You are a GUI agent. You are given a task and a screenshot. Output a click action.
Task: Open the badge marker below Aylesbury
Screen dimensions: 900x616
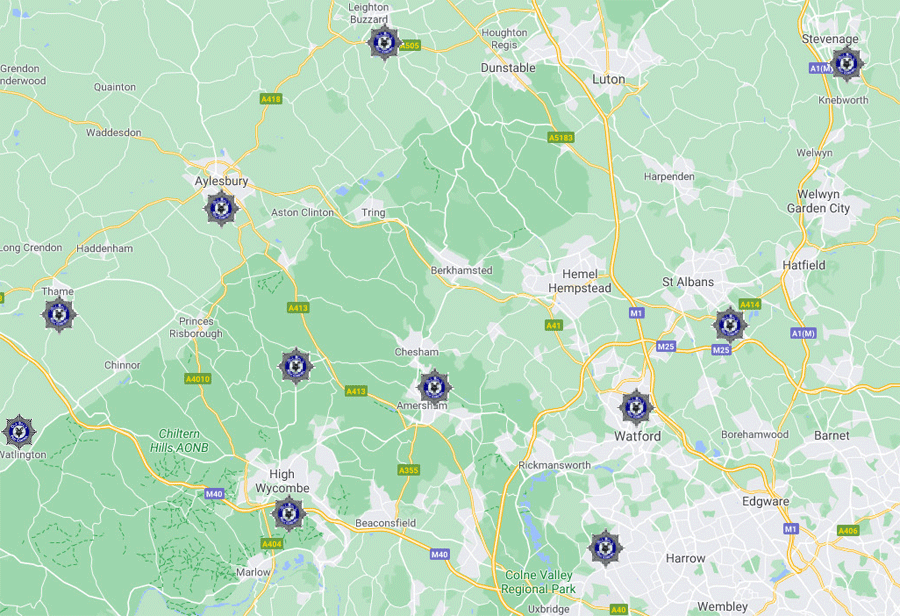[x=221, y=208]
